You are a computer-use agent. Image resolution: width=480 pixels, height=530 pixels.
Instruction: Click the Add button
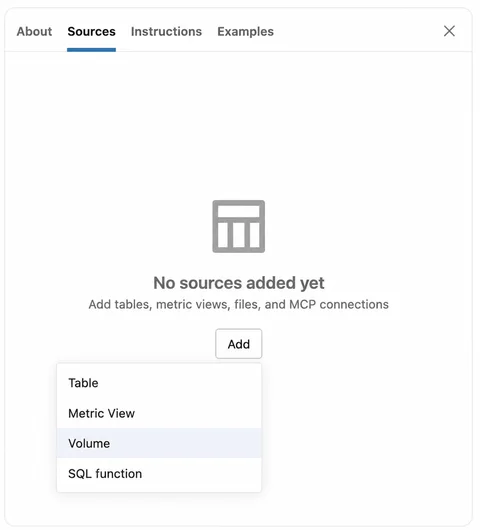tap(238, 344)
